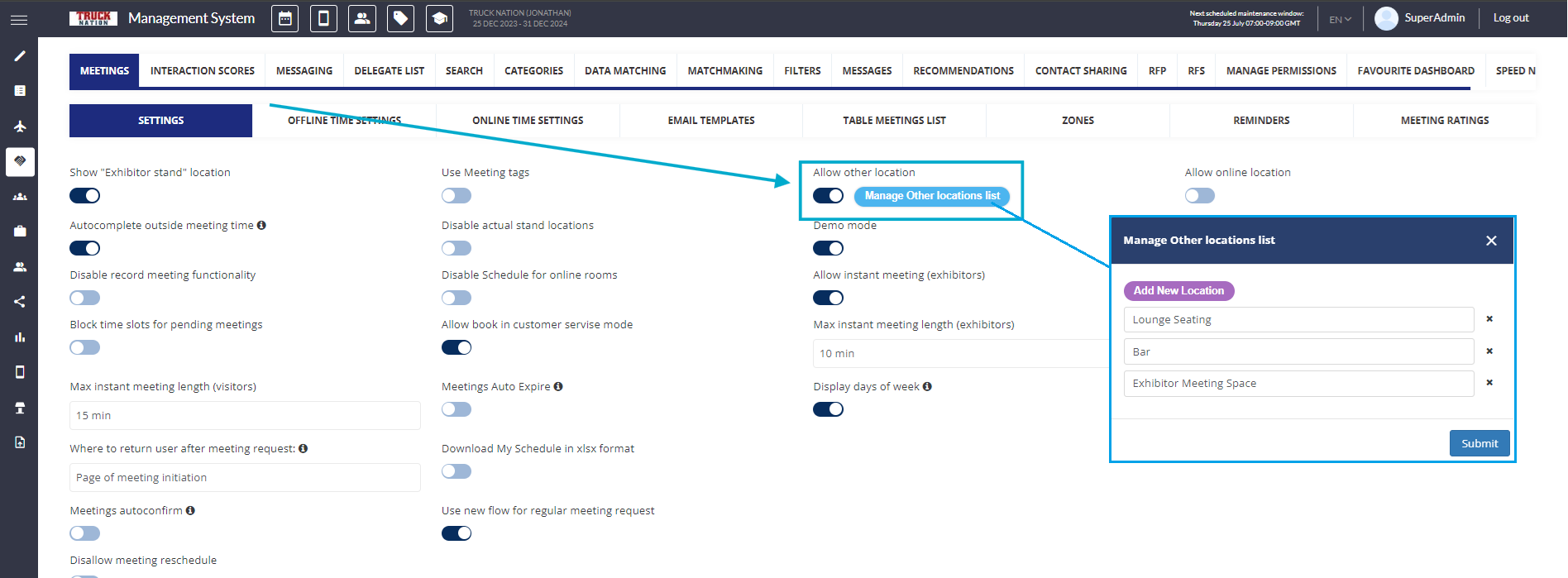Toggle Show "Exhibitor stand" location switch
Viewport: 1568px width, 578px height.
click(x=84, y=196)
